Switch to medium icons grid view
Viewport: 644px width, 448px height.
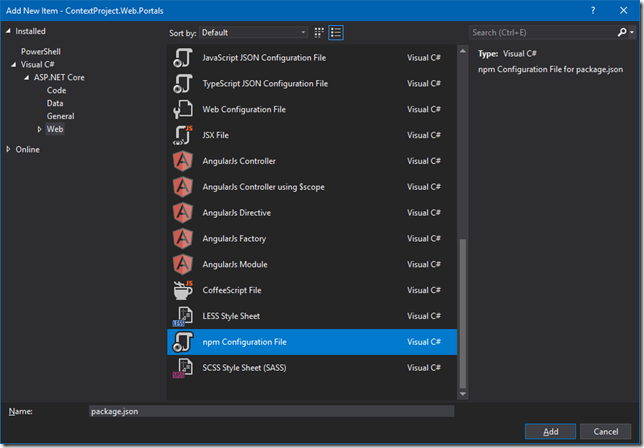click(319, 33)
